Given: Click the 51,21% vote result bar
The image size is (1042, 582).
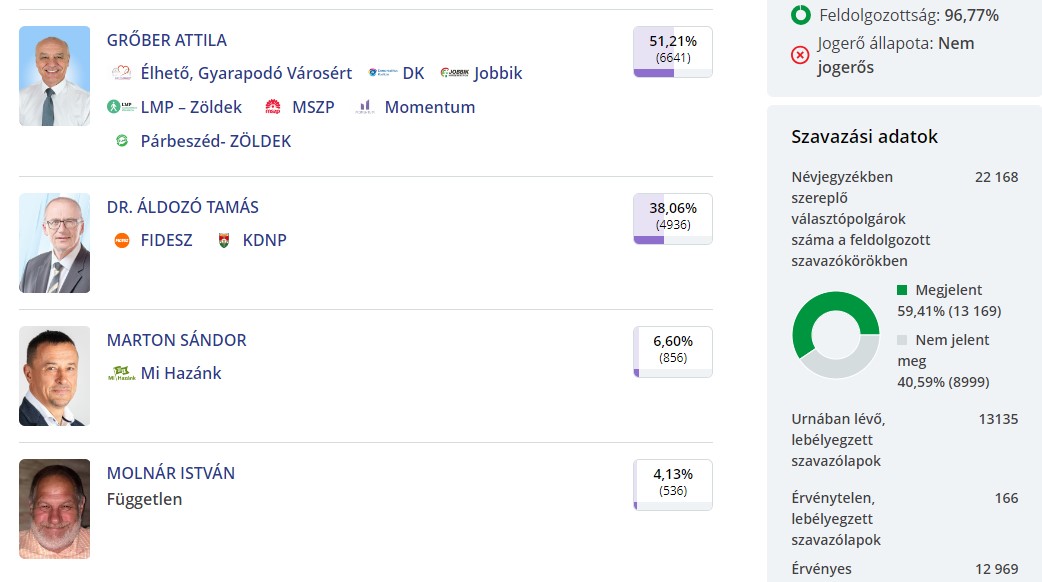Looking at the screenshot, I should pyautogui.click(x=672, y=52).
